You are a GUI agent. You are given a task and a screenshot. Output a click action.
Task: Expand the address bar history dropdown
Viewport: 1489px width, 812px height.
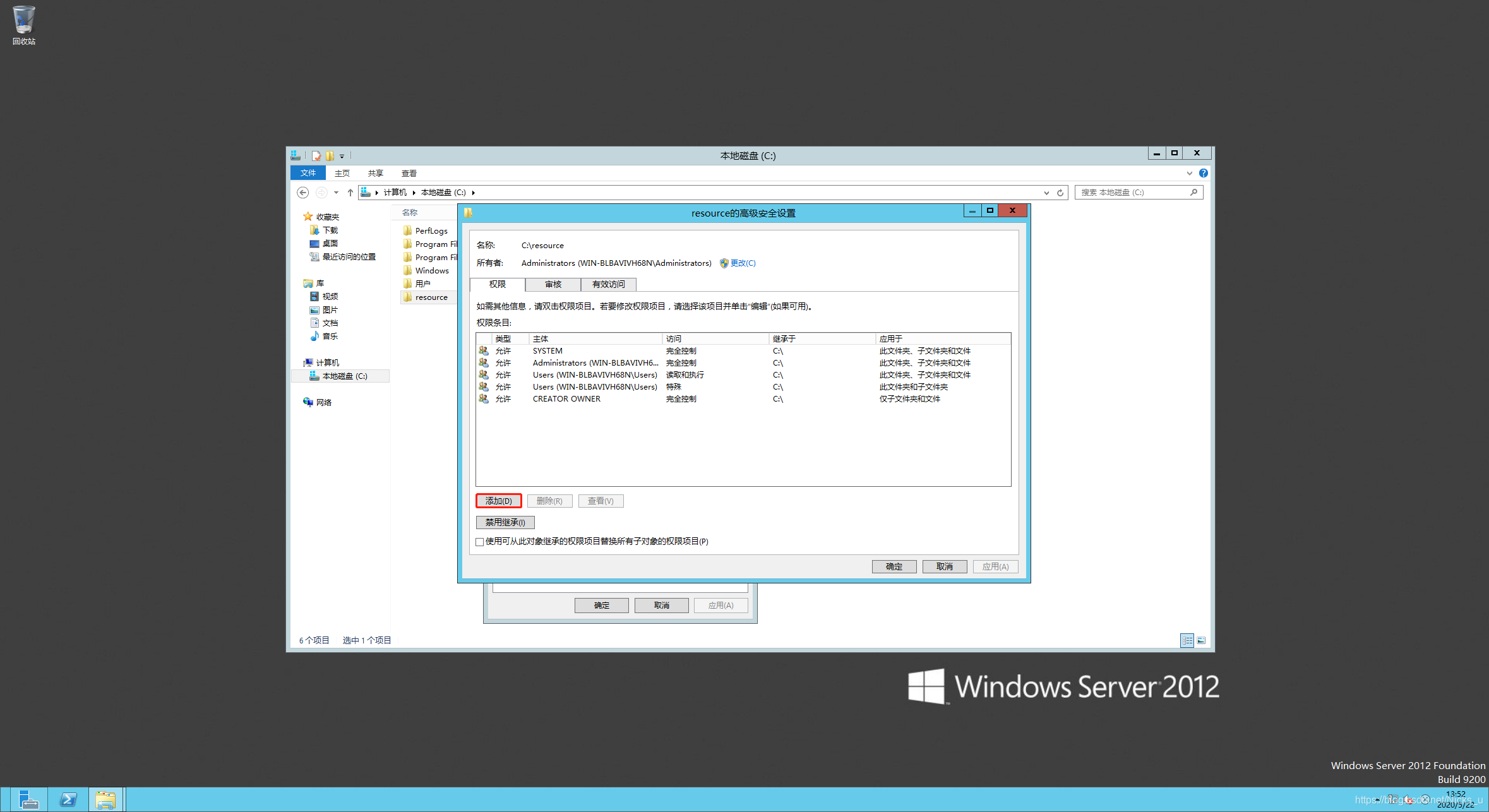coord(1046,193)
